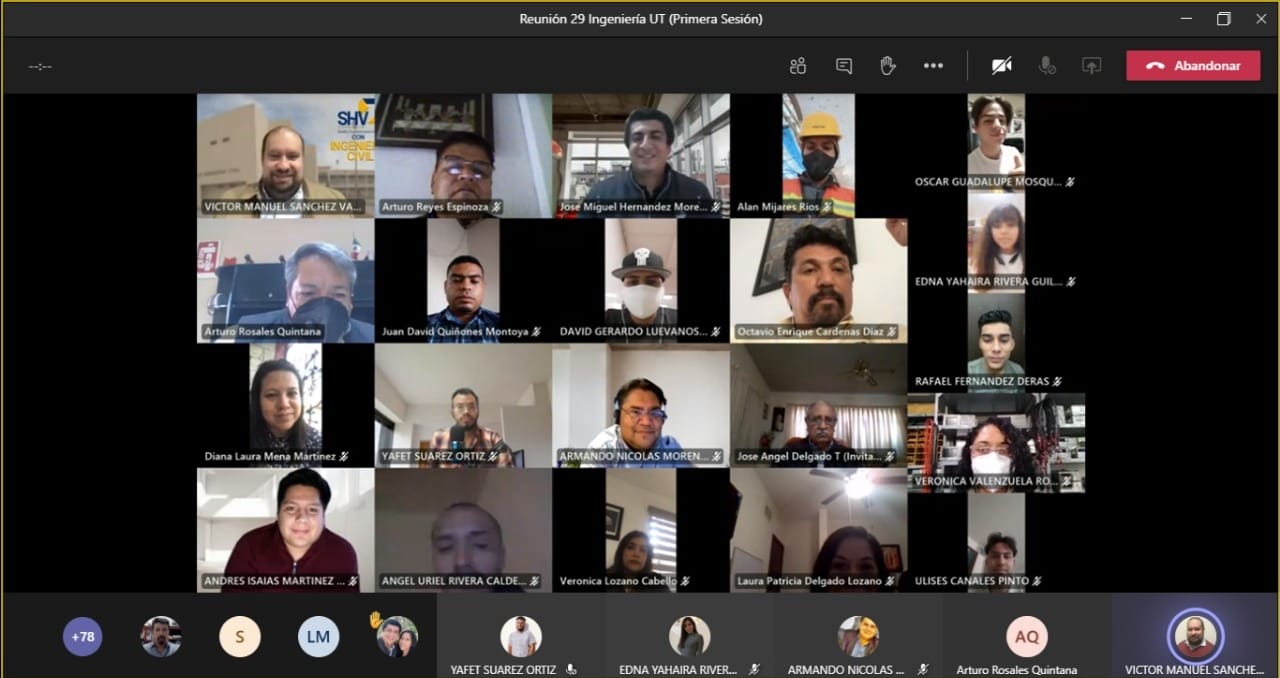1280x678 pixels.
Task: Toggle the microphone mute button
Action: click(x=1047, y=66)
